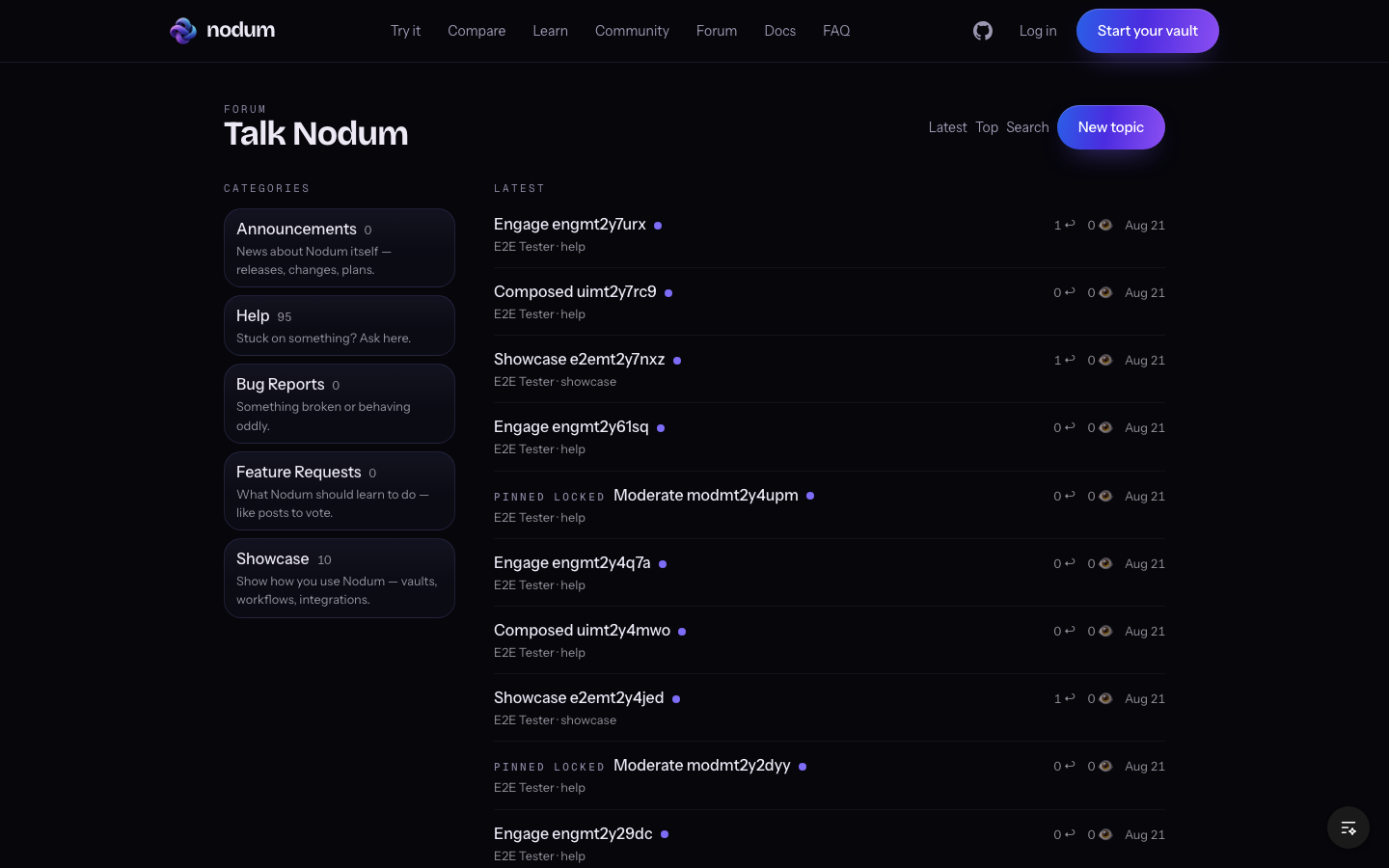
Task: Open the Feature Requests category card
Action: point(340,491)
